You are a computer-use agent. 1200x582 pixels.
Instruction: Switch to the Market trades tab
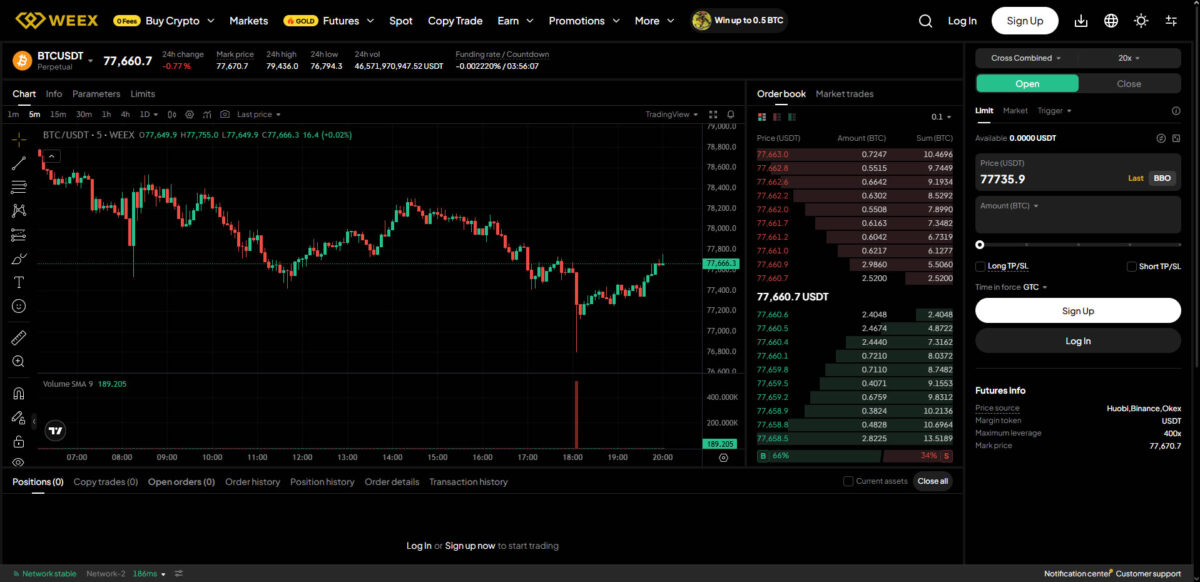tap(844, 94)
